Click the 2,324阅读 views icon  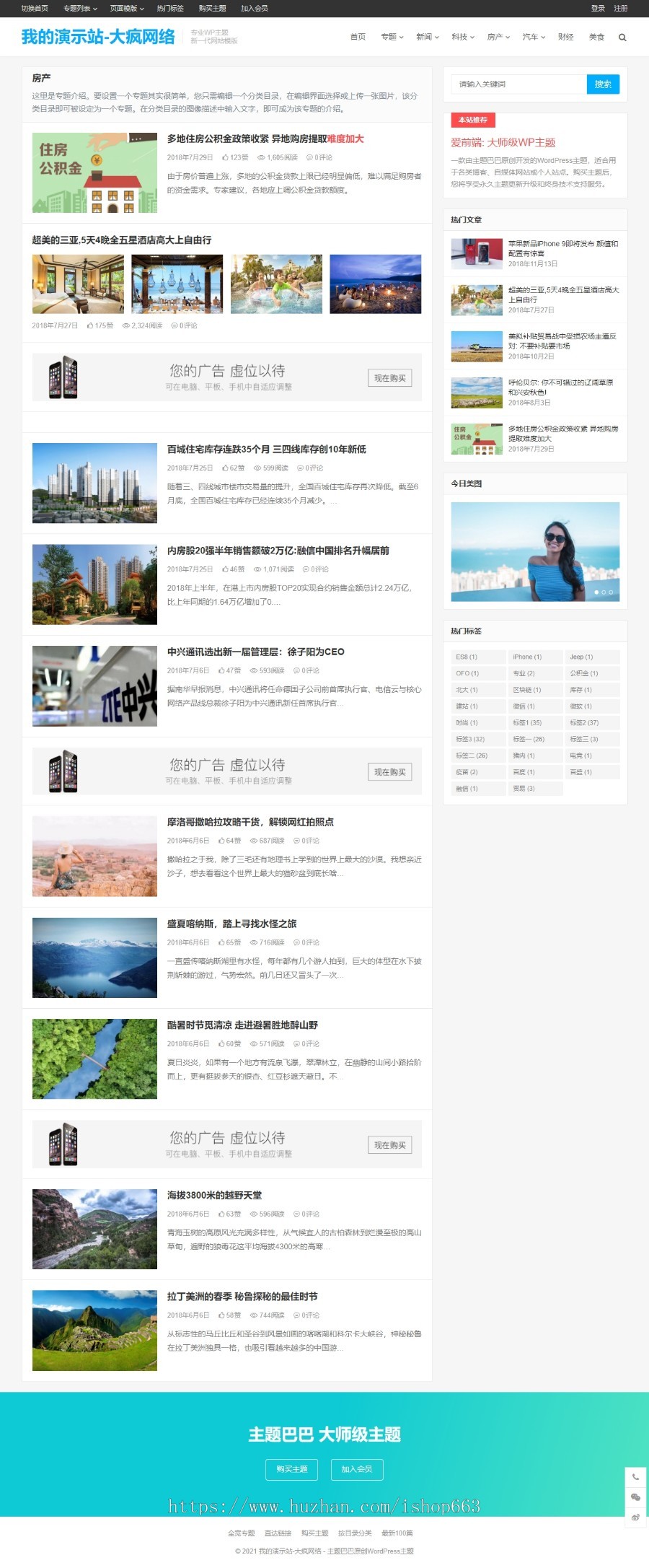[126, 325]
